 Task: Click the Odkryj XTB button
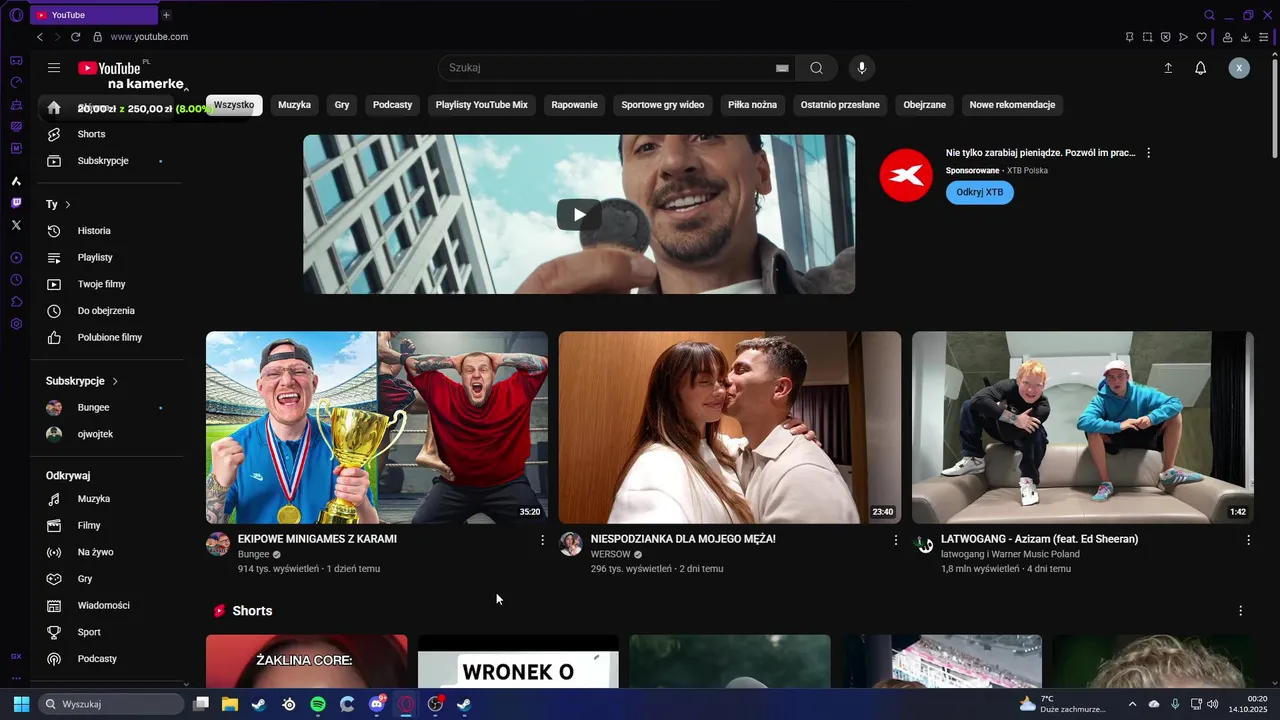tap(979, 192)
